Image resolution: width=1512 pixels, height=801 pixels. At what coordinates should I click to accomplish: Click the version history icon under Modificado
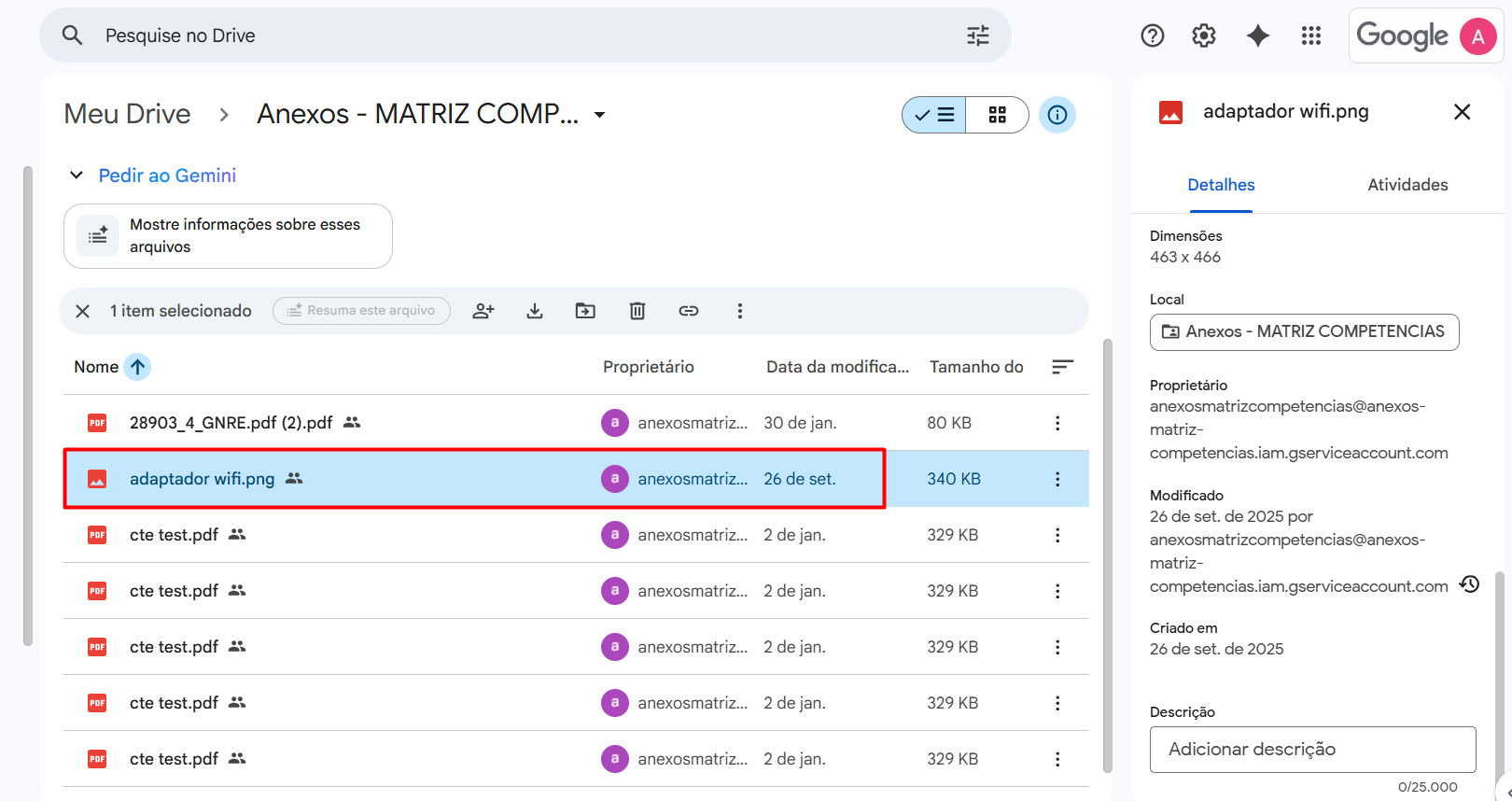[x=1469, y=584]
